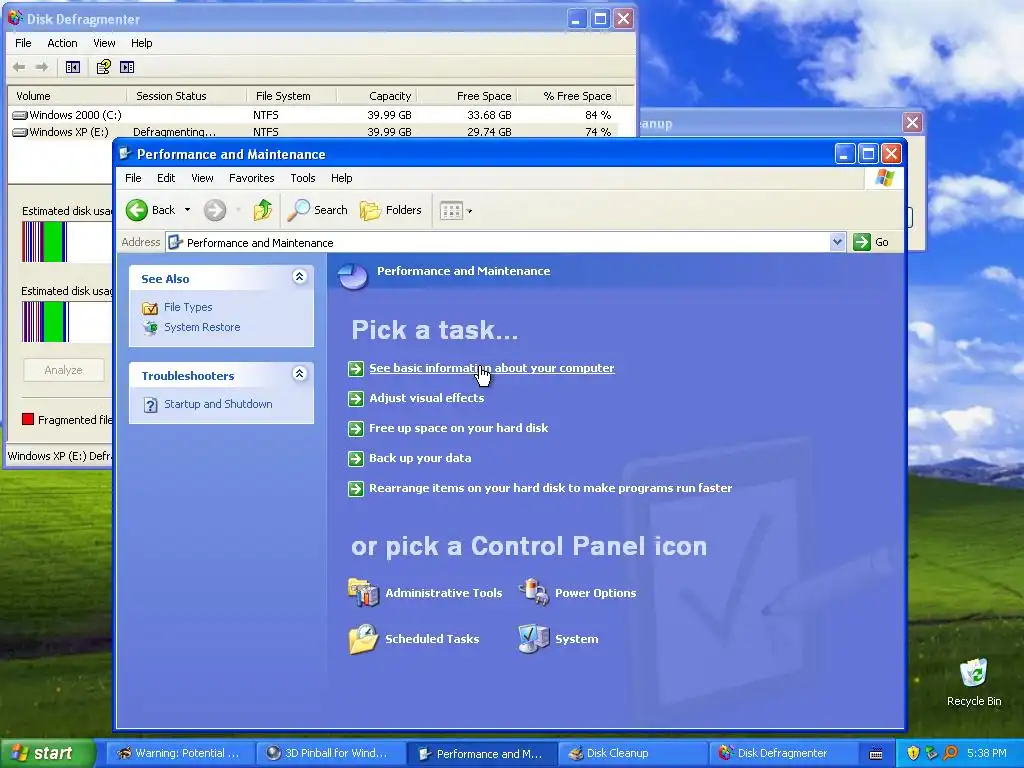Open Startup and Shutdown troubleshooter

(x=218, y=404)
